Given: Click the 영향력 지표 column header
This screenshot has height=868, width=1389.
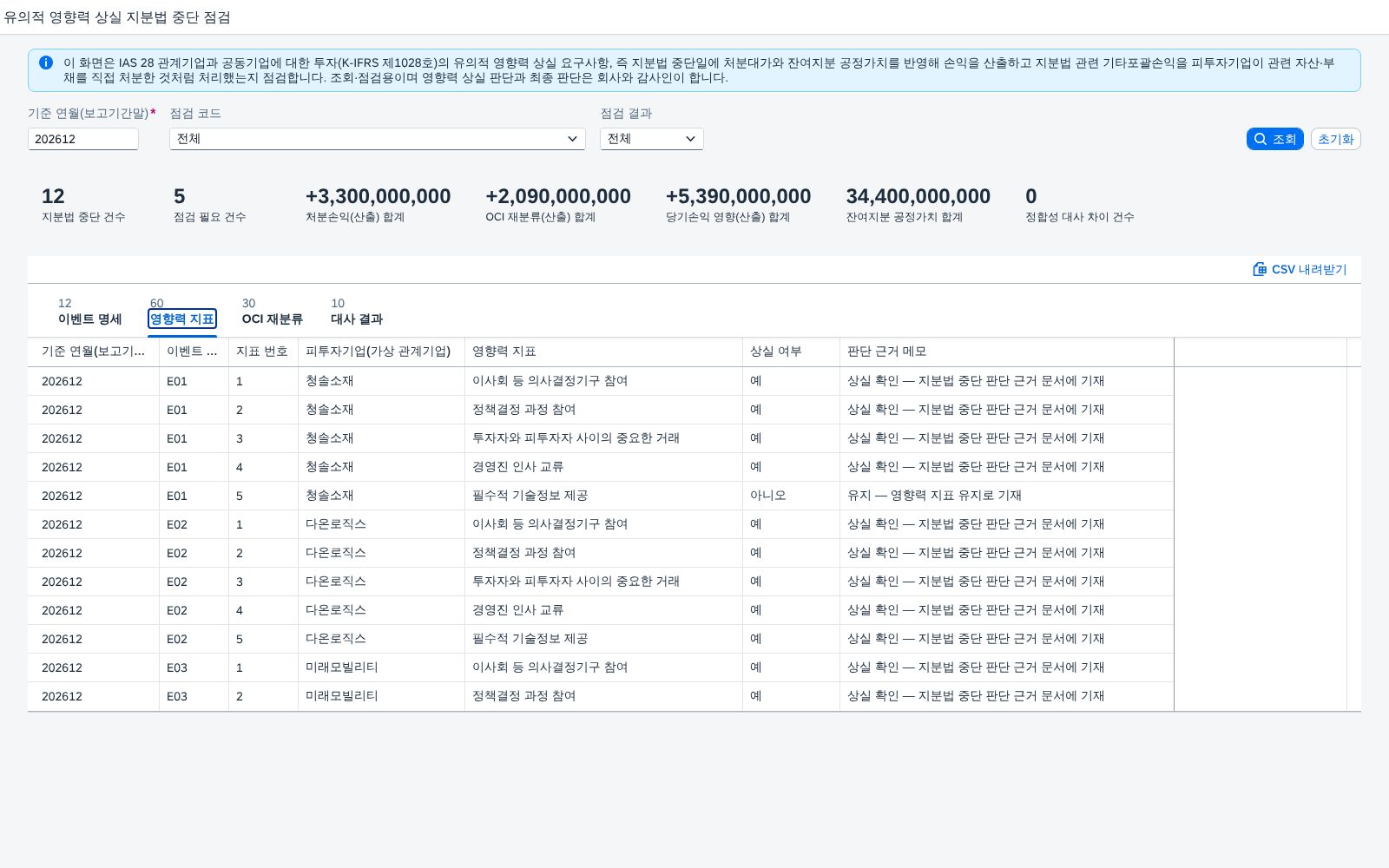Looking at the screenshot, I should 603,352.
